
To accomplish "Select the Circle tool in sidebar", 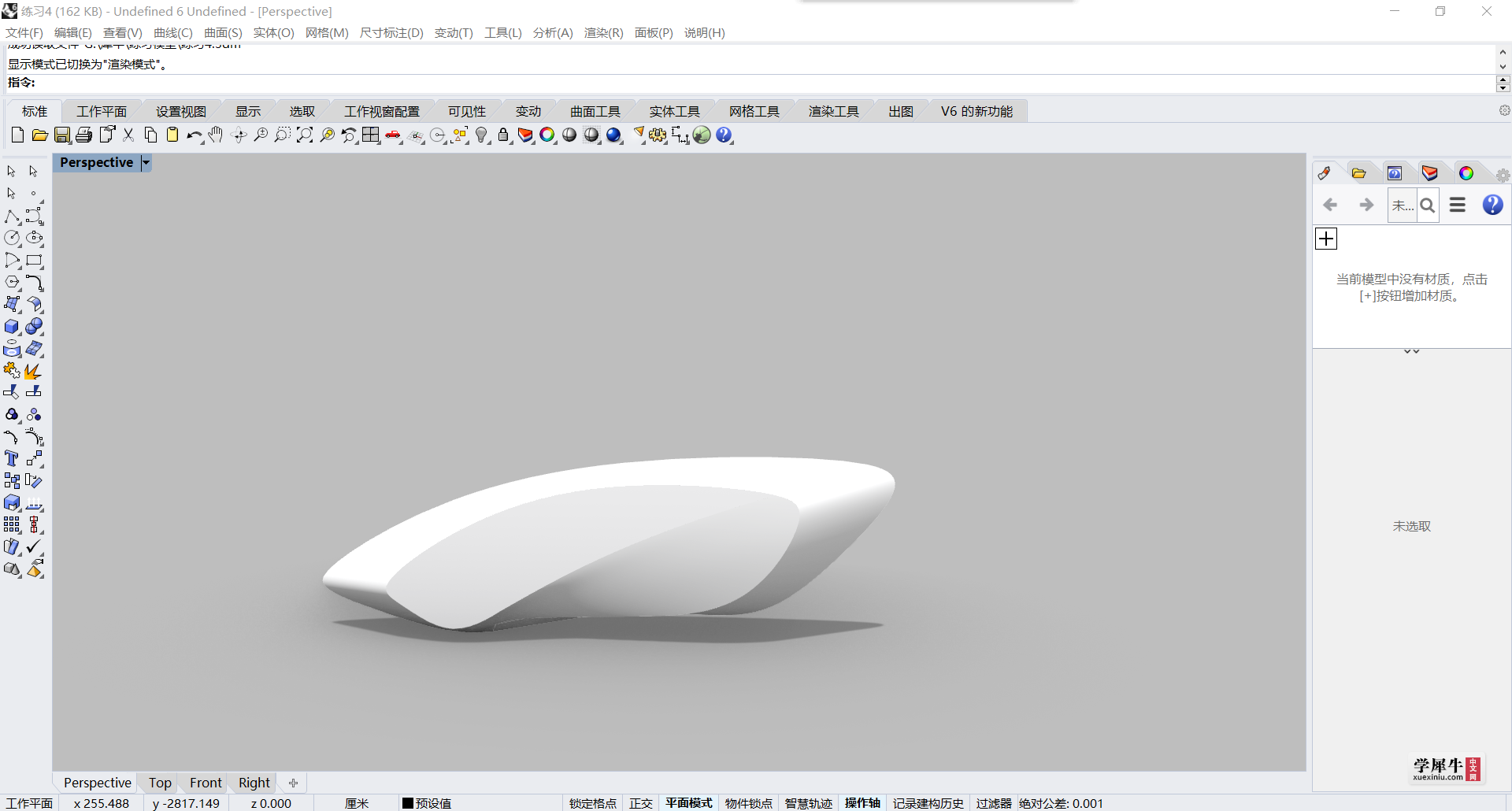I will pos(13,238).
